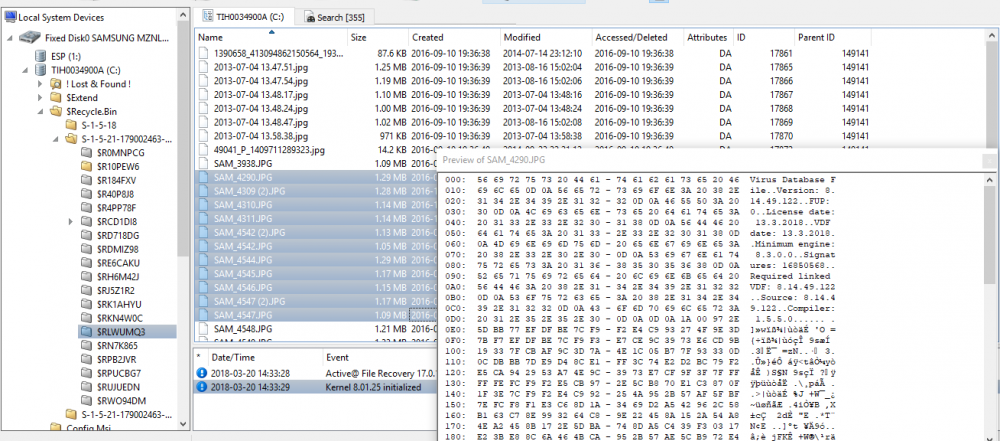
Task: Click the Date/Time column header in log
Action: (x=265, y=357)
